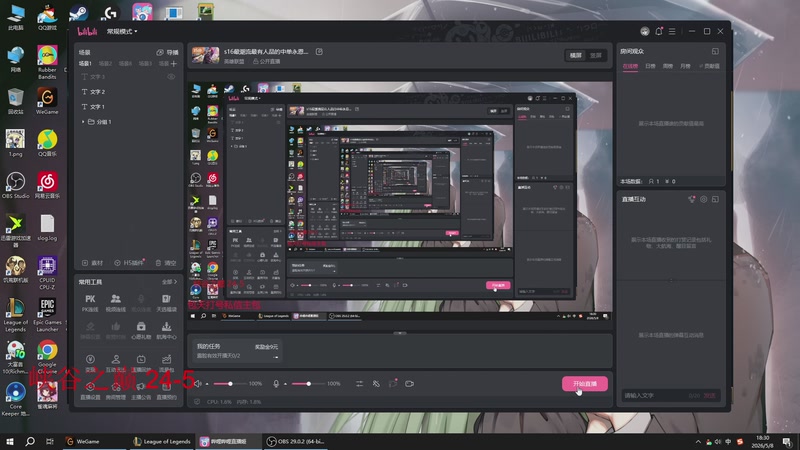Pop out the 房间观众 panel
This screenshot has width=800, height=450.
(715, 52)
